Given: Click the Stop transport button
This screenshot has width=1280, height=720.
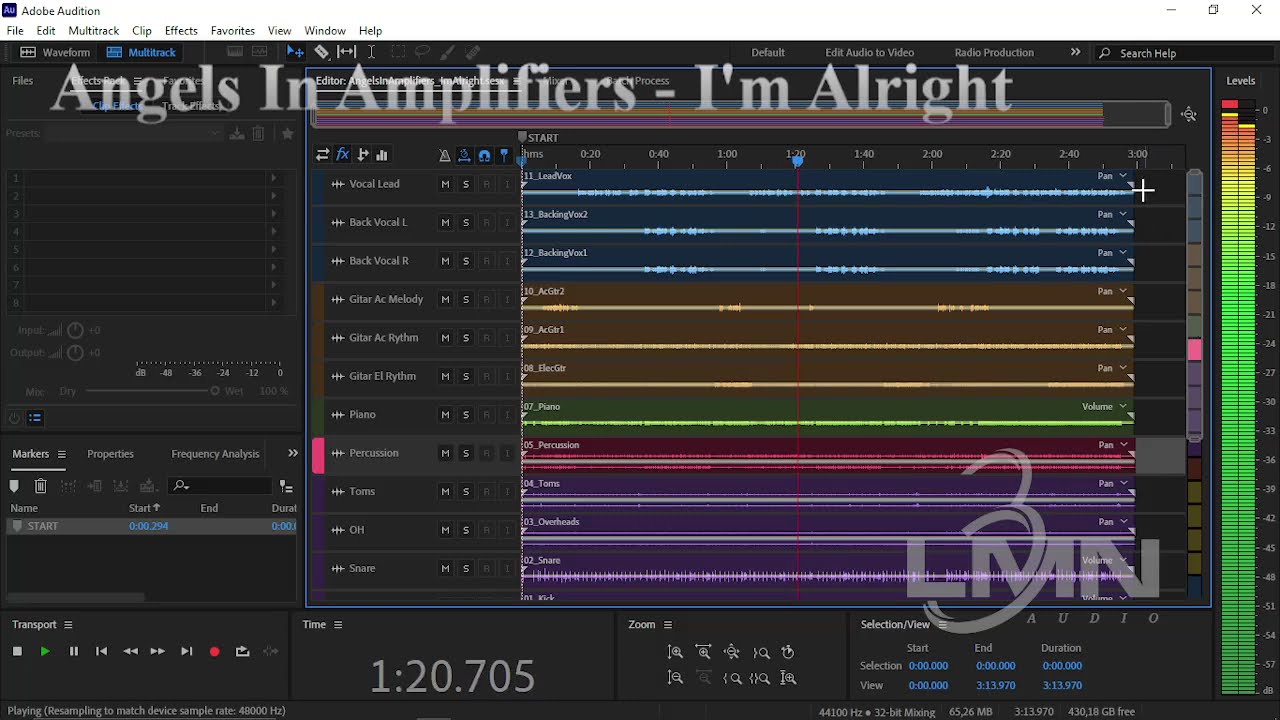Looking at the screenshot, I should tap(17, 651).
